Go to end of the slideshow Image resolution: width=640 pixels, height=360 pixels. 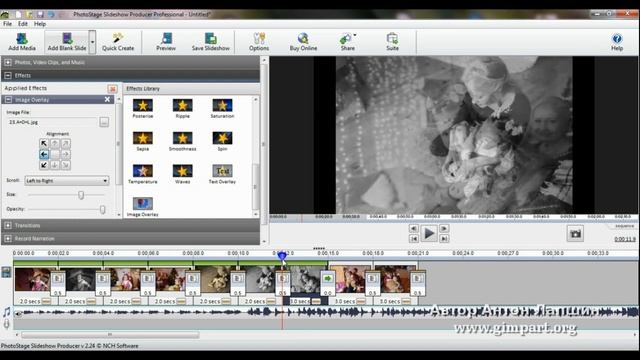[x=444, y=239]
